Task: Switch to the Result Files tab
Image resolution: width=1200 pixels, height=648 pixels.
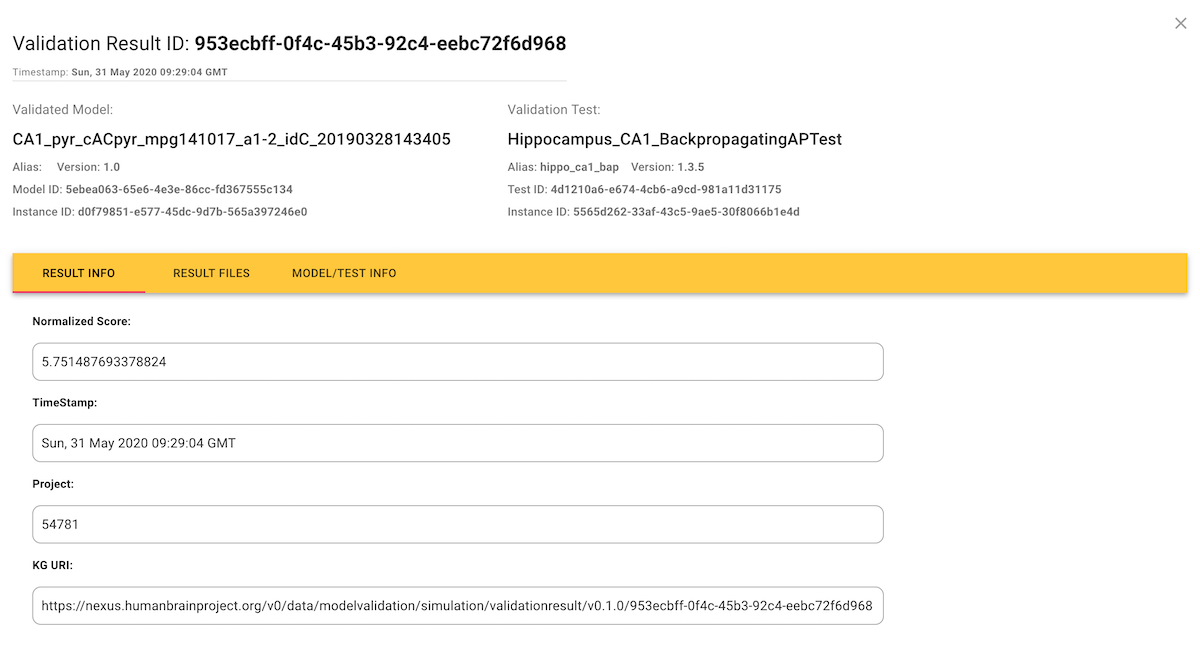Action: (x=211, y=273)
